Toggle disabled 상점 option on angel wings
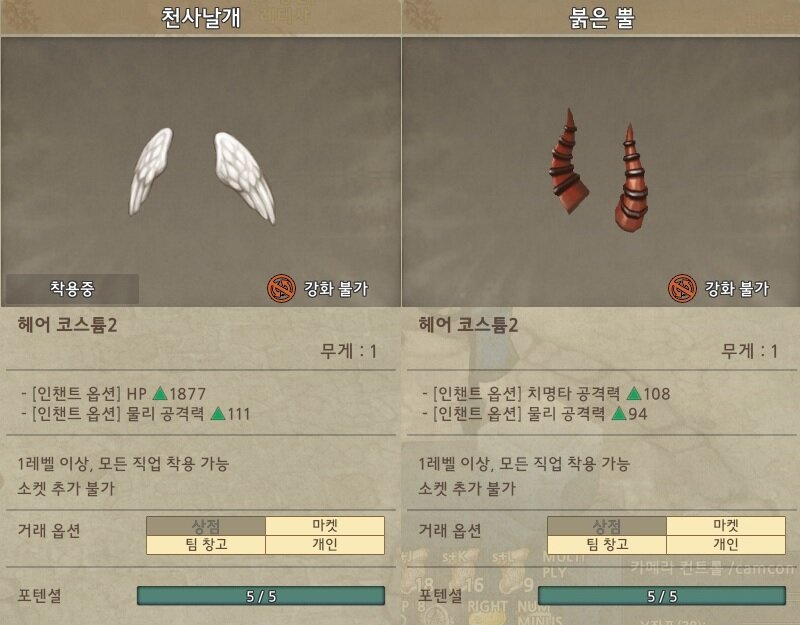800x625 pixels. 206,526
